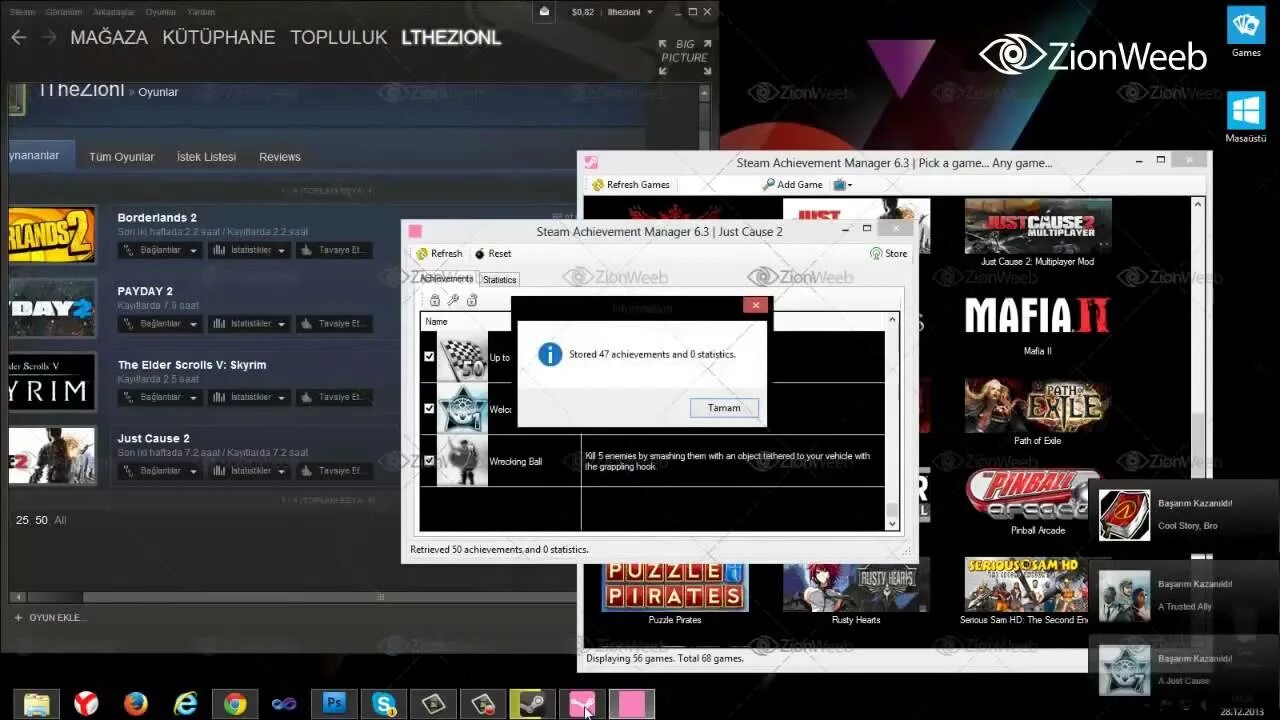Select the Rusty Hearts game tile

pos(856,592)
